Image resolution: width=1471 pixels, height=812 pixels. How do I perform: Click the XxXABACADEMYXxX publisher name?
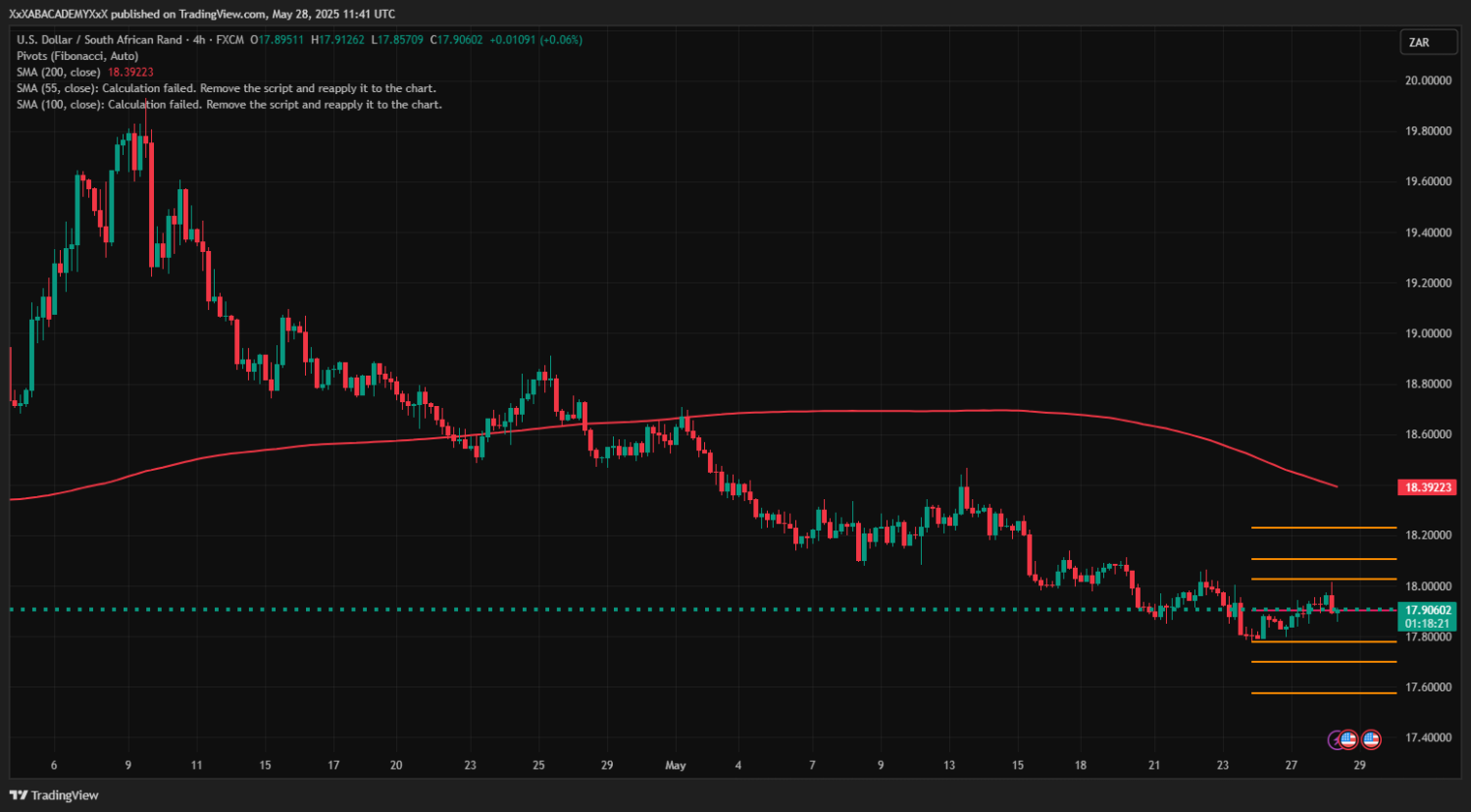pyautogui.click(x=59, y=14)
